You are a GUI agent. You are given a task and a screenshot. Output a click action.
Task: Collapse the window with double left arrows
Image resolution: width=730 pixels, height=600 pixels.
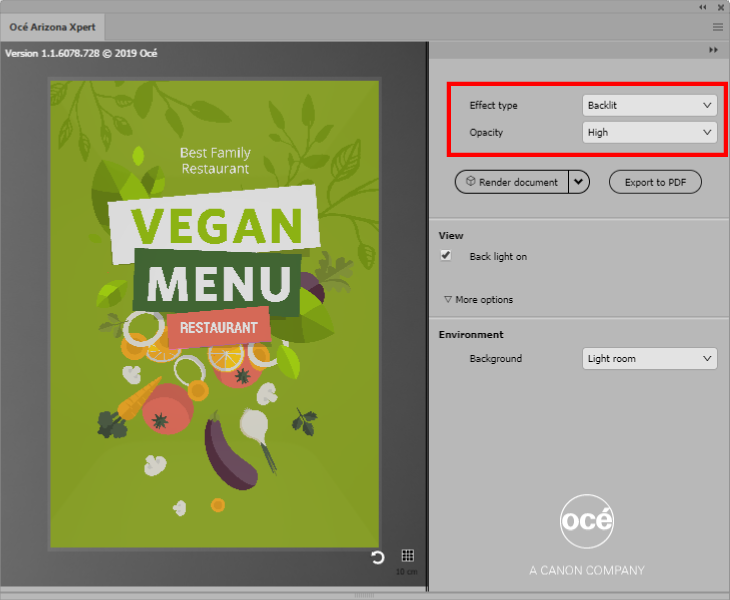point(703,7)
